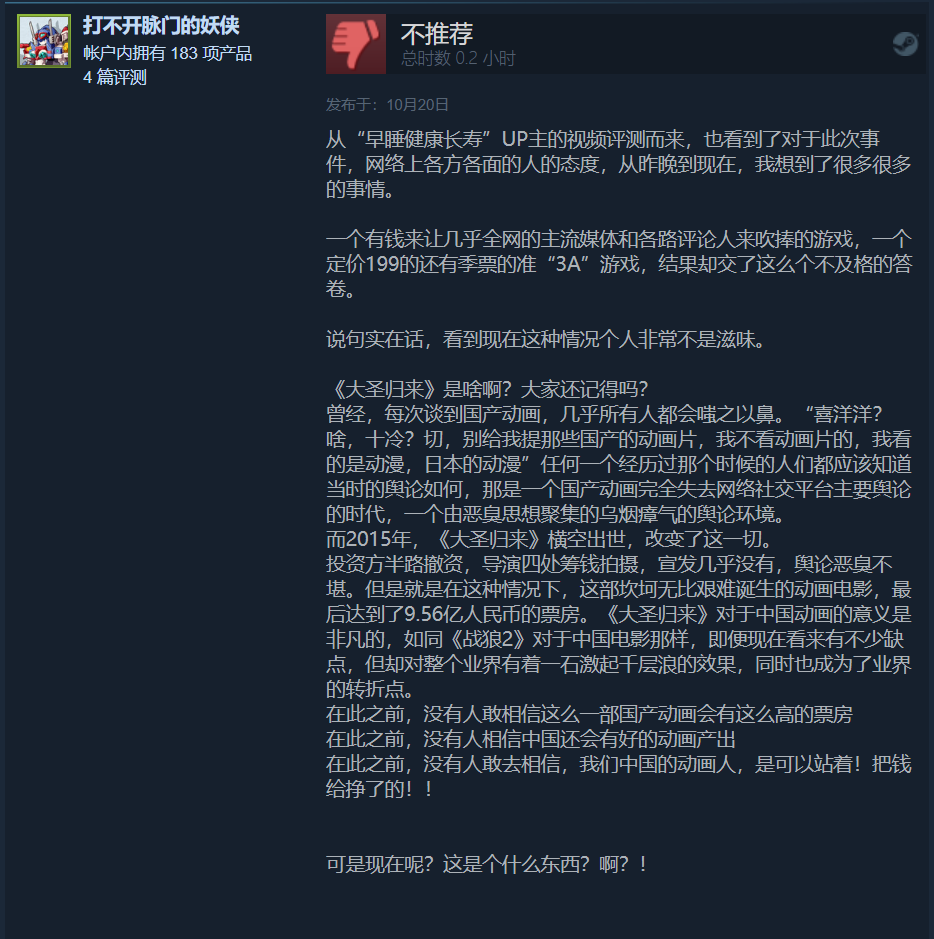Click the line 而2015年,《大圣归来》横空出世
The height and width of the screenshot is (939, 934).
pos(549,539)
